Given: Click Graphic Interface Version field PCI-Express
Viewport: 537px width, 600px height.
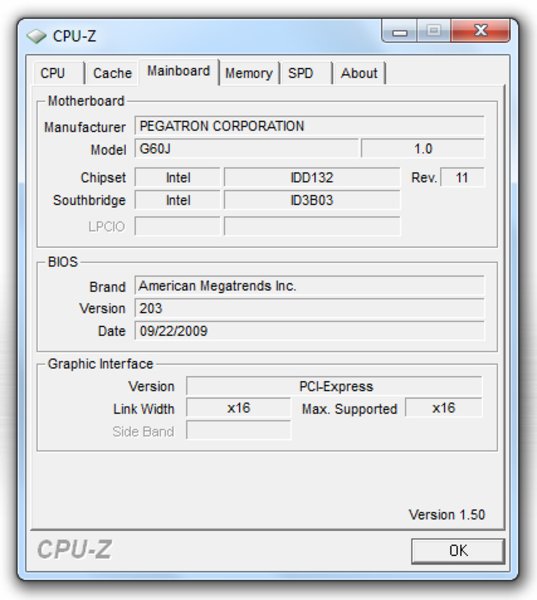Looking at the screenshot, I should coord(334,386).
